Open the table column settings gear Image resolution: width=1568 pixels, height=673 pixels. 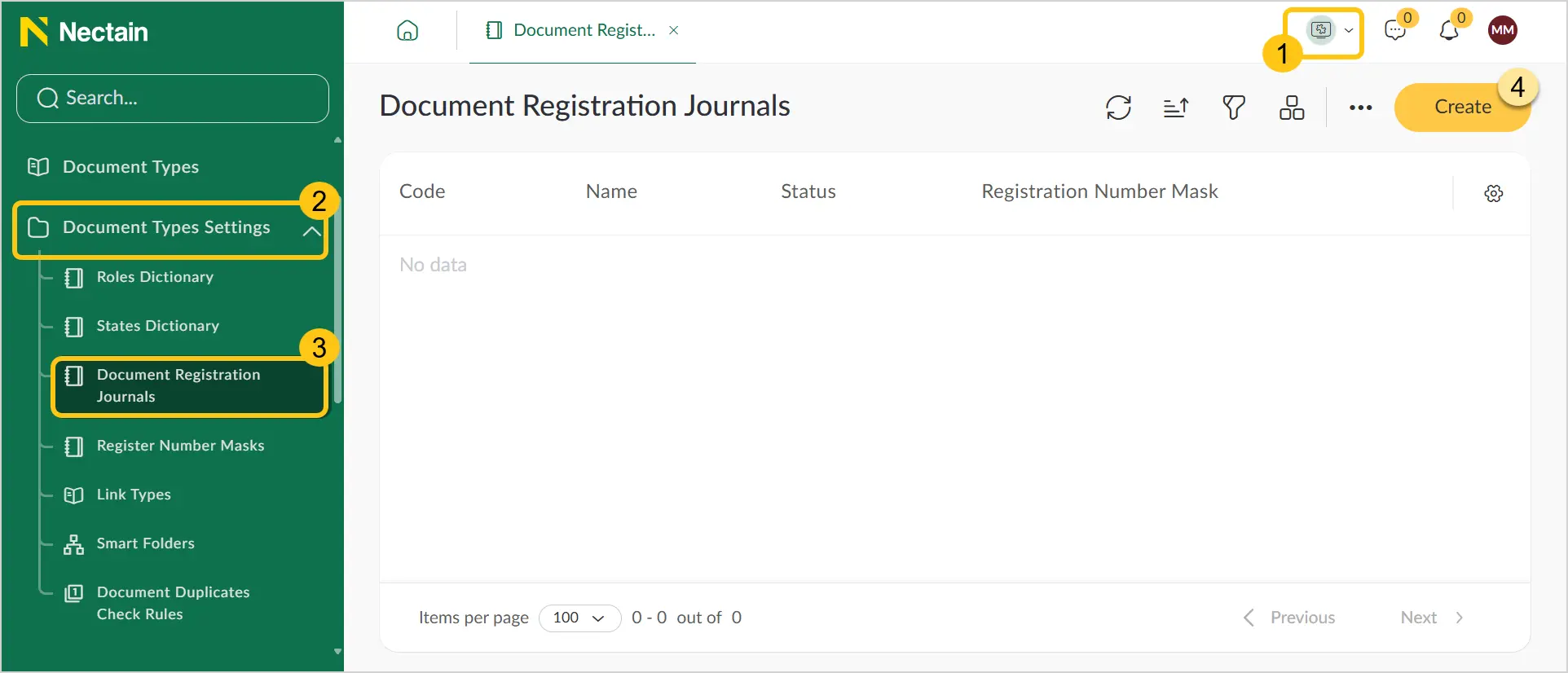[1494, 193]
